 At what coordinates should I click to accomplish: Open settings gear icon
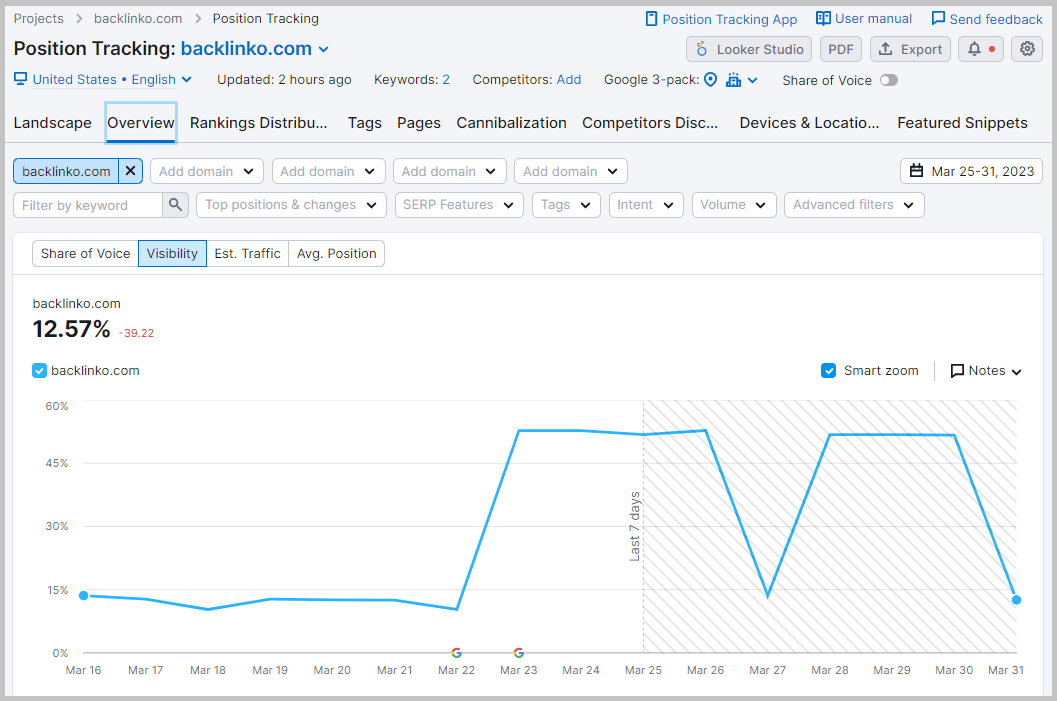pyautogui.click(x=1027, y=49)
